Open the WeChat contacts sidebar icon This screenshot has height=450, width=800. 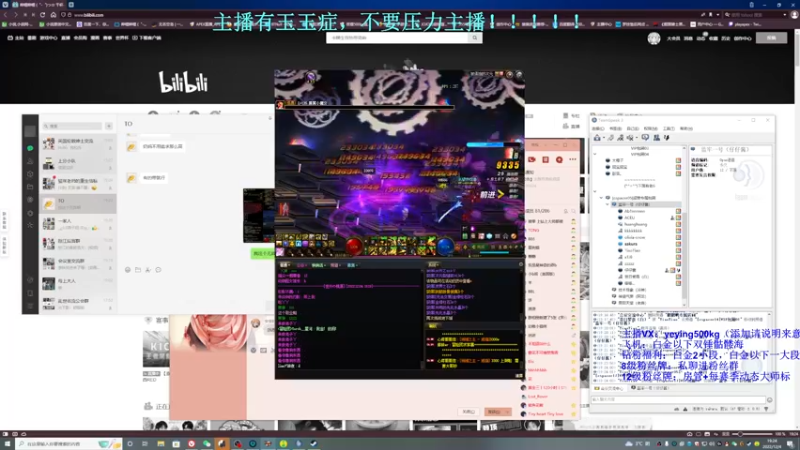click(x=30, y=161)
